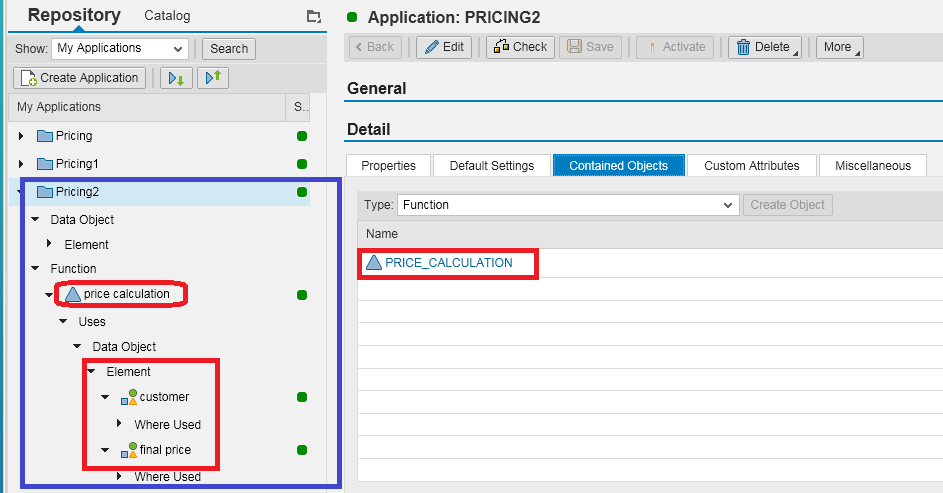This screenshot has width=943, height=493.
Task: Click green status indicator next to Pricing1
Action: (302, 164)
